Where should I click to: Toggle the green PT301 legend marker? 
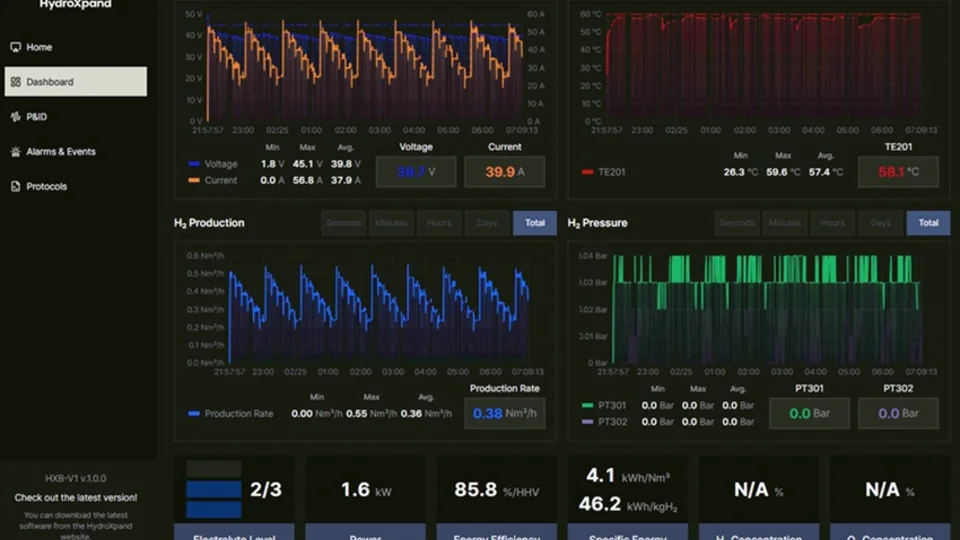pos(587,405)
